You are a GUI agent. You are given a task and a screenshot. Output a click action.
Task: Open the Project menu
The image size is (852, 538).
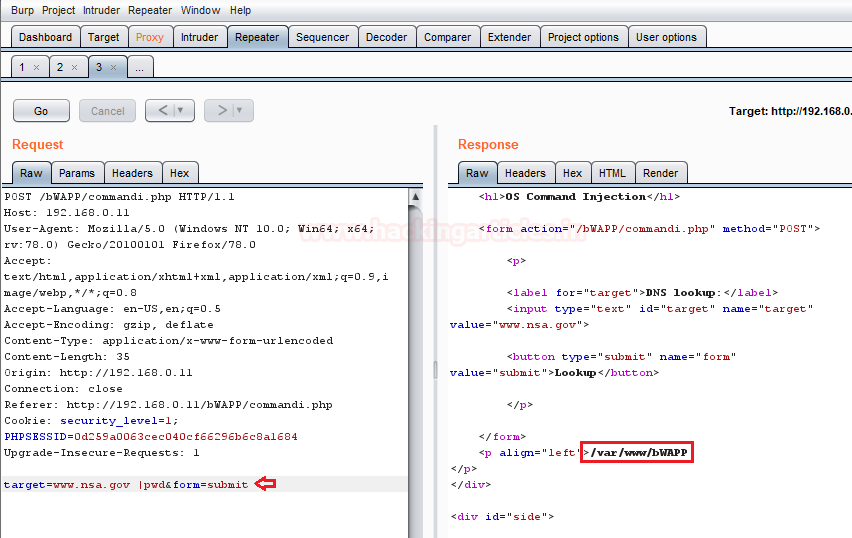[59, 10]
